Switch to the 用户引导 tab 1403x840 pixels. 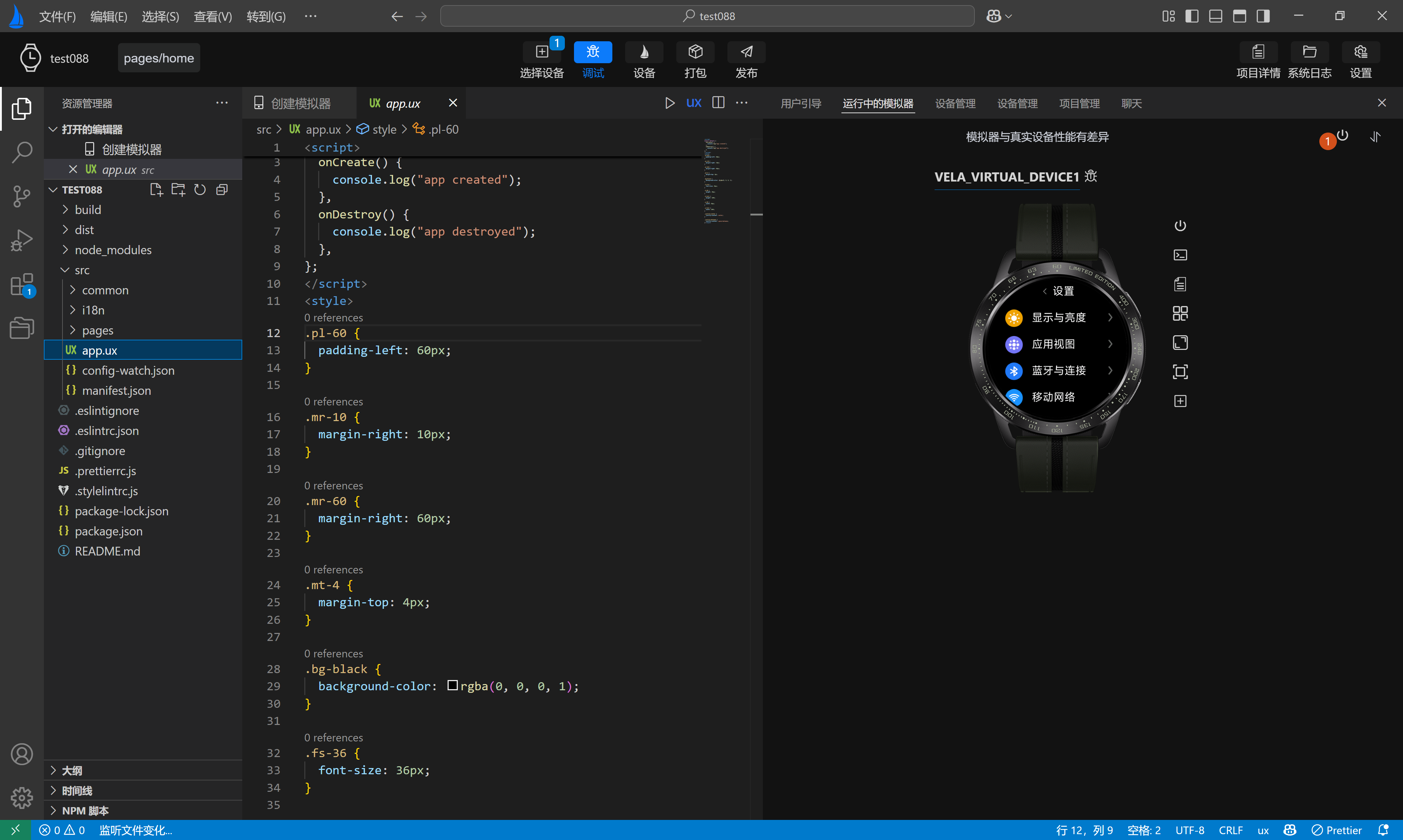[800, 104]
